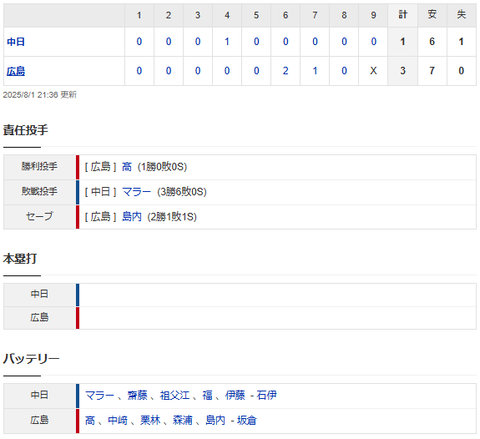480x439 pixels.
Task: Open losing pitcher マラー profile link
Action: click(x=136, y=192)
